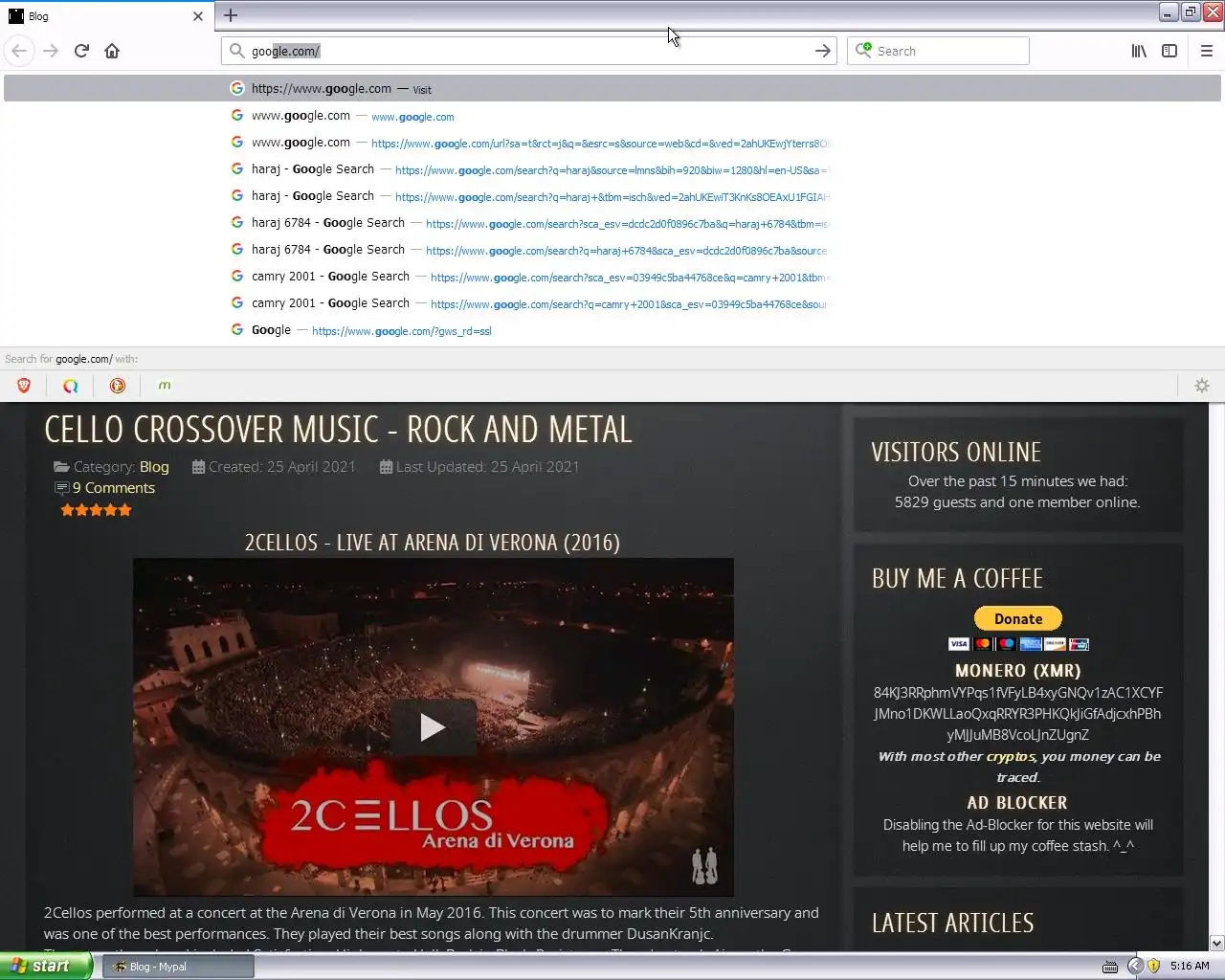The height and width of the screenshot is (980, 1225).
Task: Click the search magnifier with plus icon
Action: [x=863, y=50]
